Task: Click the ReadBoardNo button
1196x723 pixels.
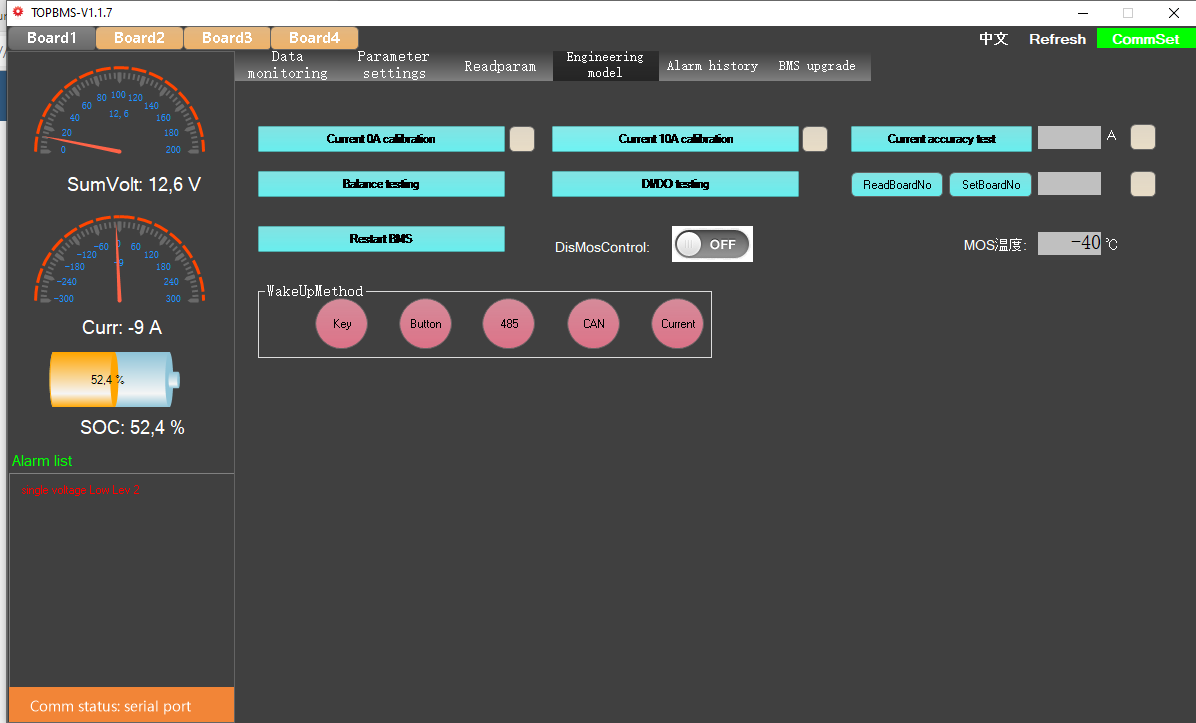Action: 897,185
